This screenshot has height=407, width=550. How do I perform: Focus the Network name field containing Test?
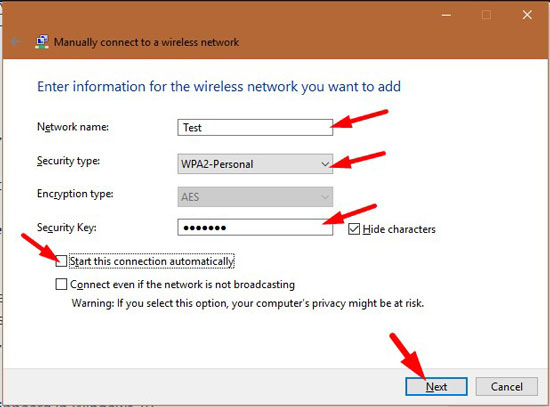tap(255, 127)
